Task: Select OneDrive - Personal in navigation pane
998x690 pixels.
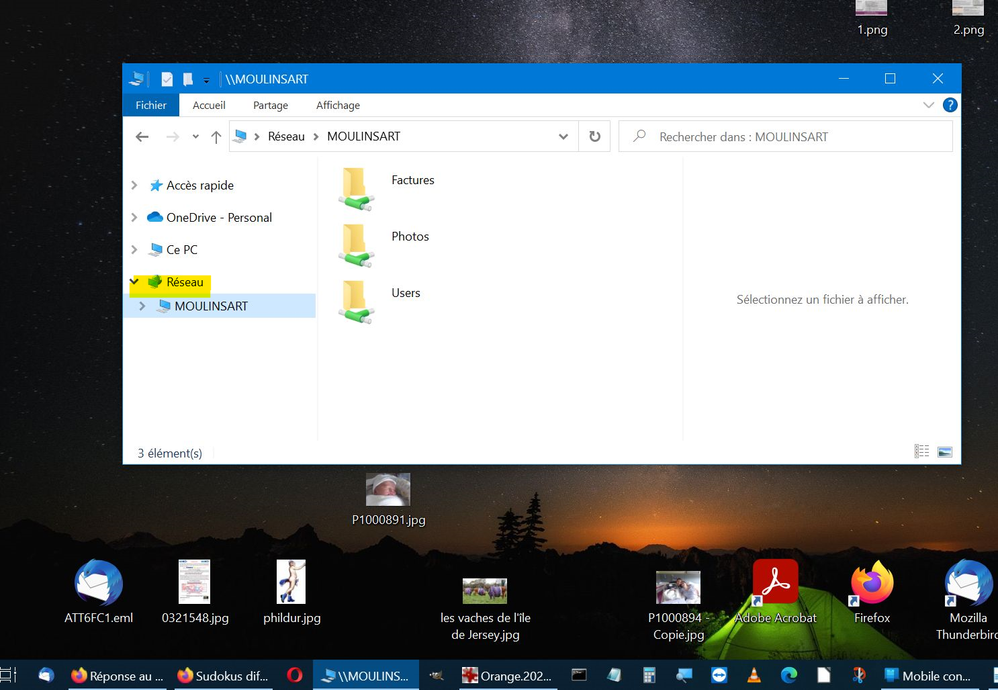Action: (x=219, y=217)
